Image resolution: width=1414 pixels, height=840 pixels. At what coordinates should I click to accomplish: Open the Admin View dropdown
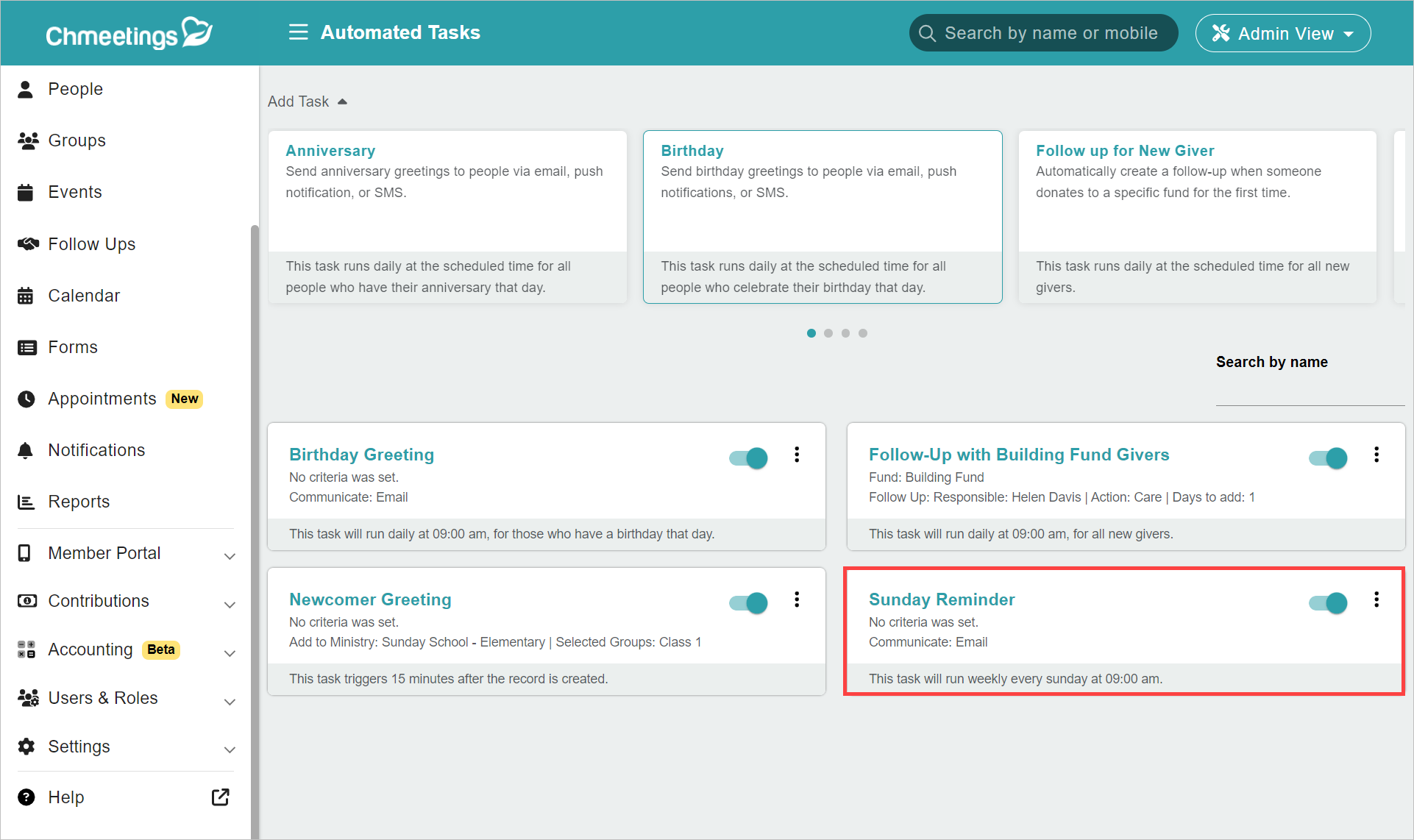(1283, 33)
